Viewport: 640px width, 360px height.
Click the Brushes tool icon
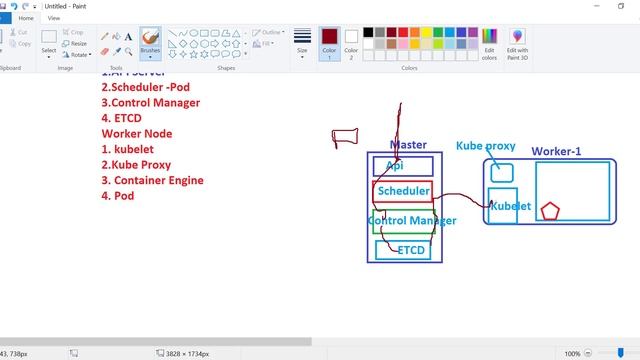tap(150, 38)
